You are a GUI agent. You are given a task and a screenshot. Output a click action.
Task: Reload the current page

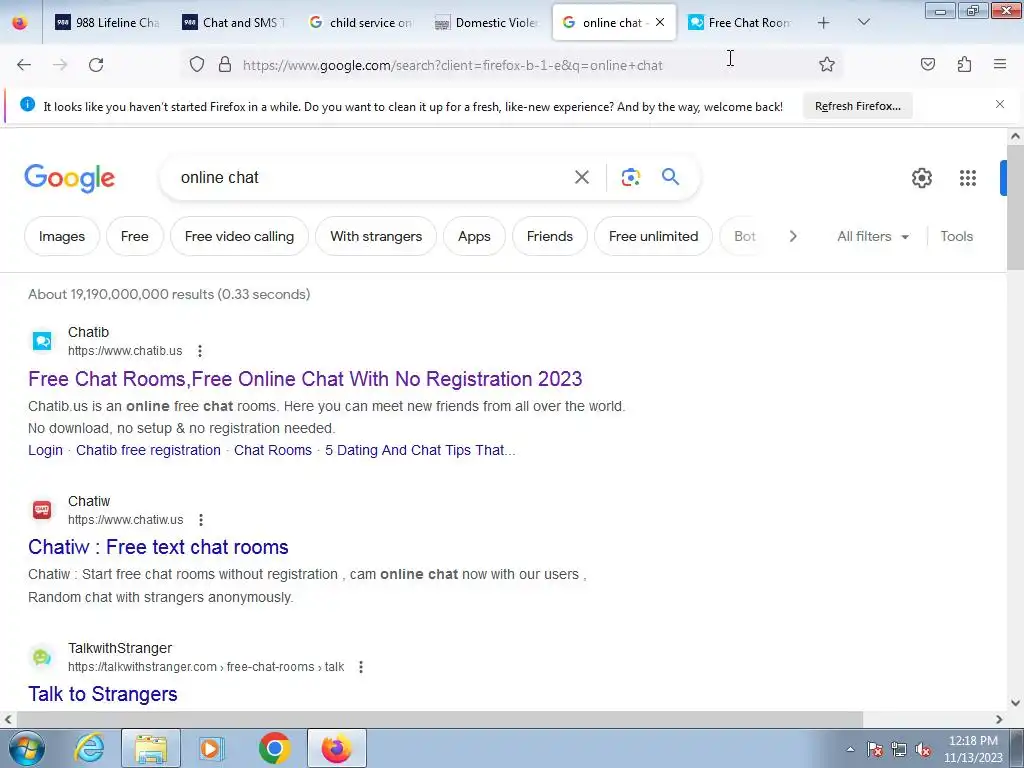pyautogui.click(x=96, y=65)
